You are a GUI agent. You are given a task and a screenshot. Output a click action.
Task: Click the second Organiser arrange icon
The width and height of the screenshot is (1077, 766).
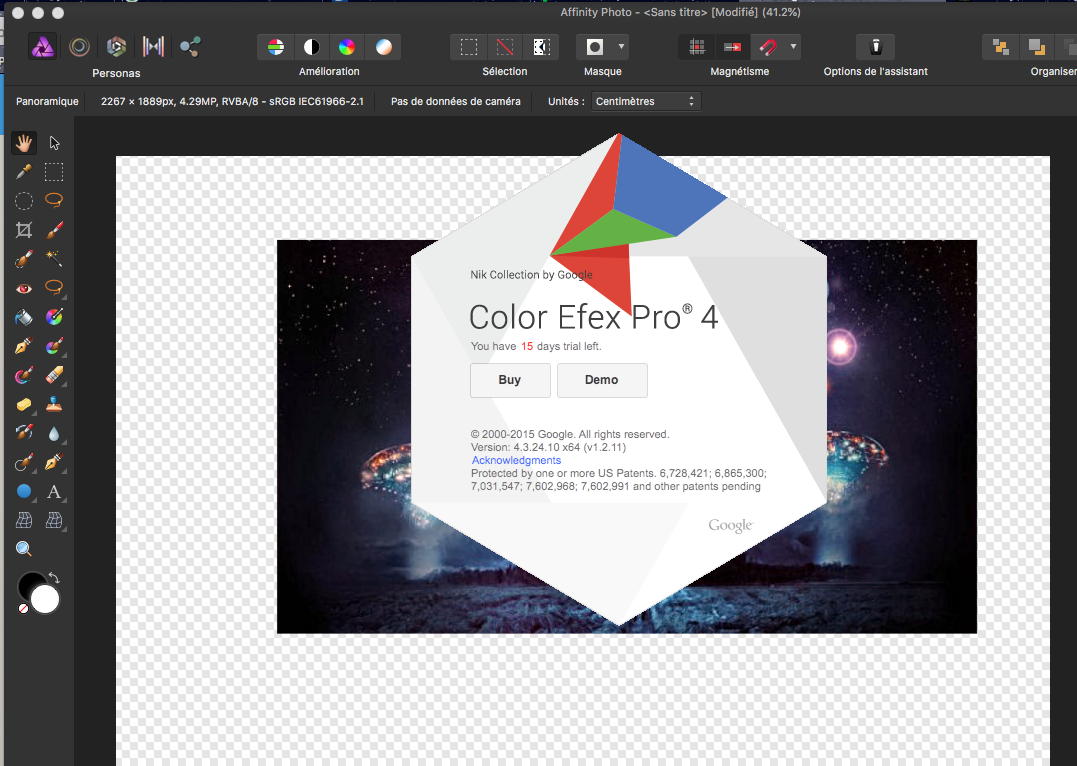[x=1036, y=47]
